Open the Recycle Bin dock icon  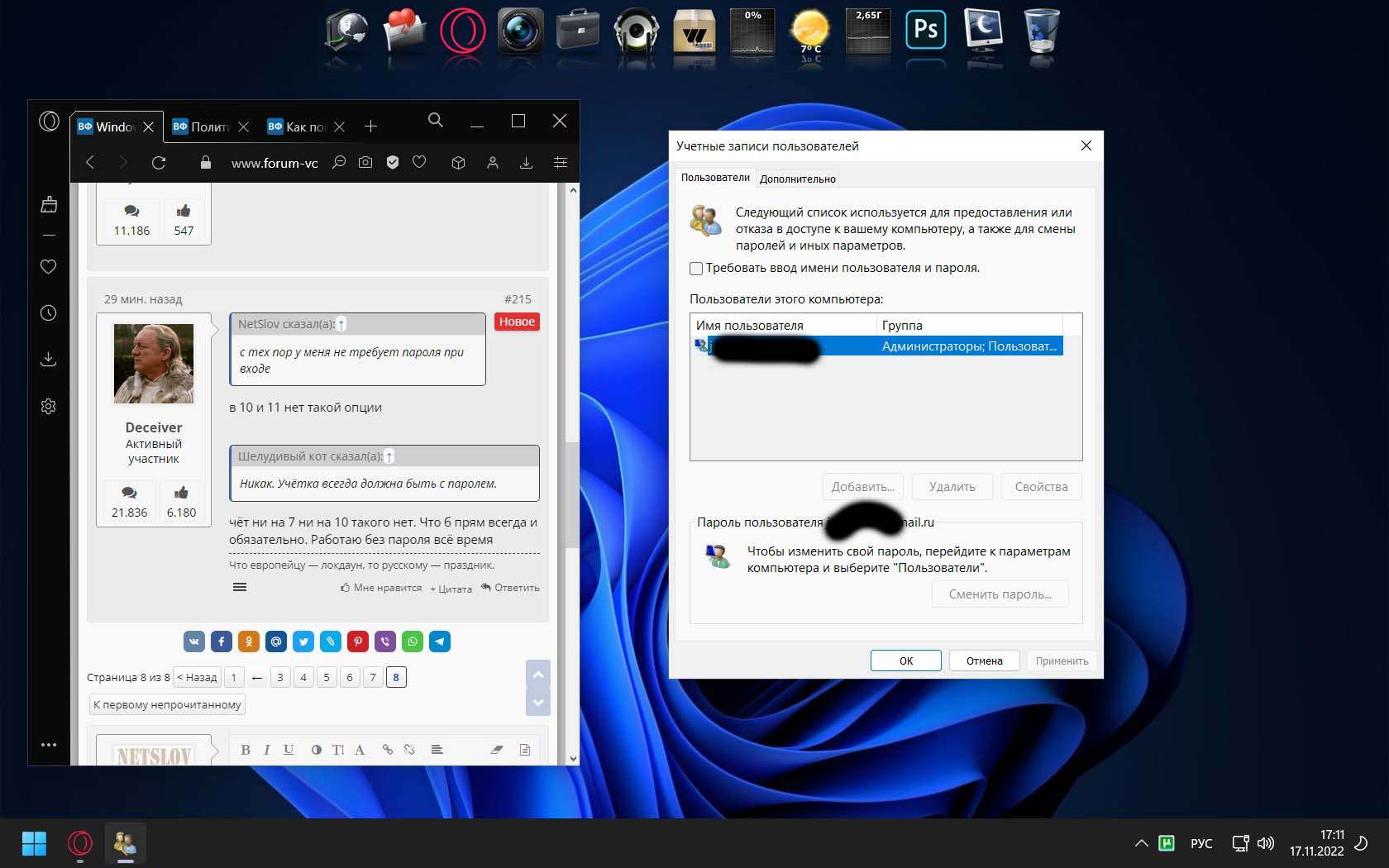(1041, 31)
